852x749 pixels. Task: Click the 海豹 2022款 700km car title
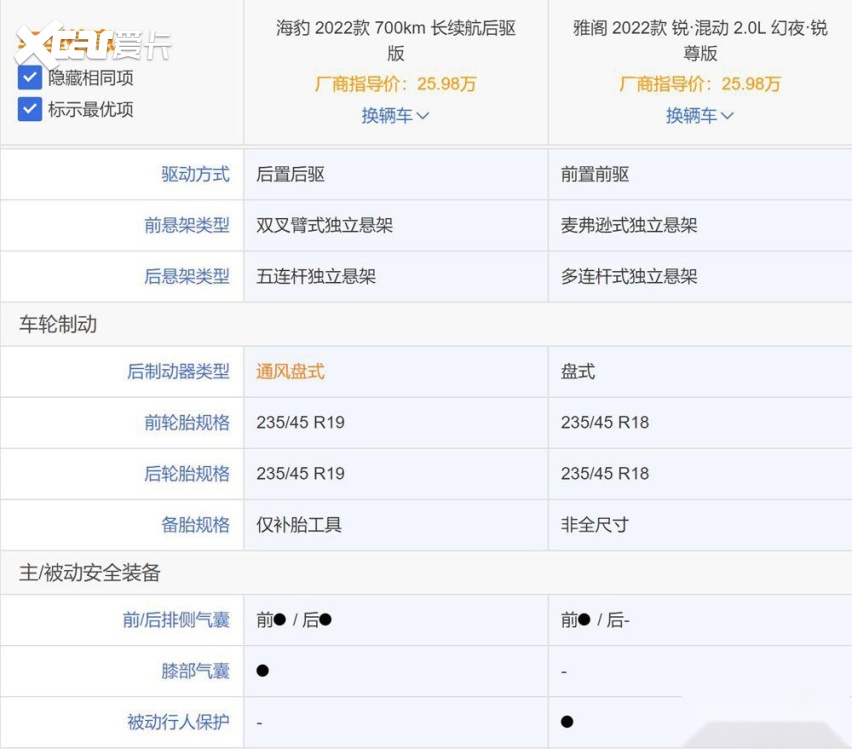(396, 40)
